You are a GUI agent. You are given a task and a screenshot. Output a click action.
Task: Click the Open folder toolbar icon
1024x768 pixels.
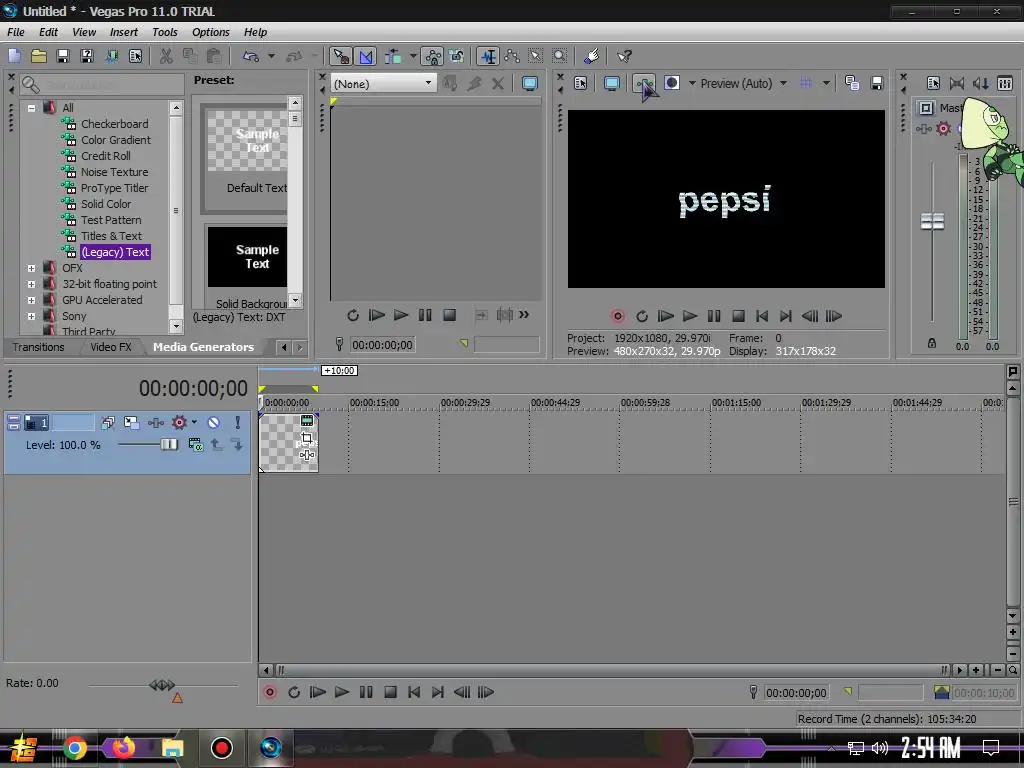tap(39, 56)
